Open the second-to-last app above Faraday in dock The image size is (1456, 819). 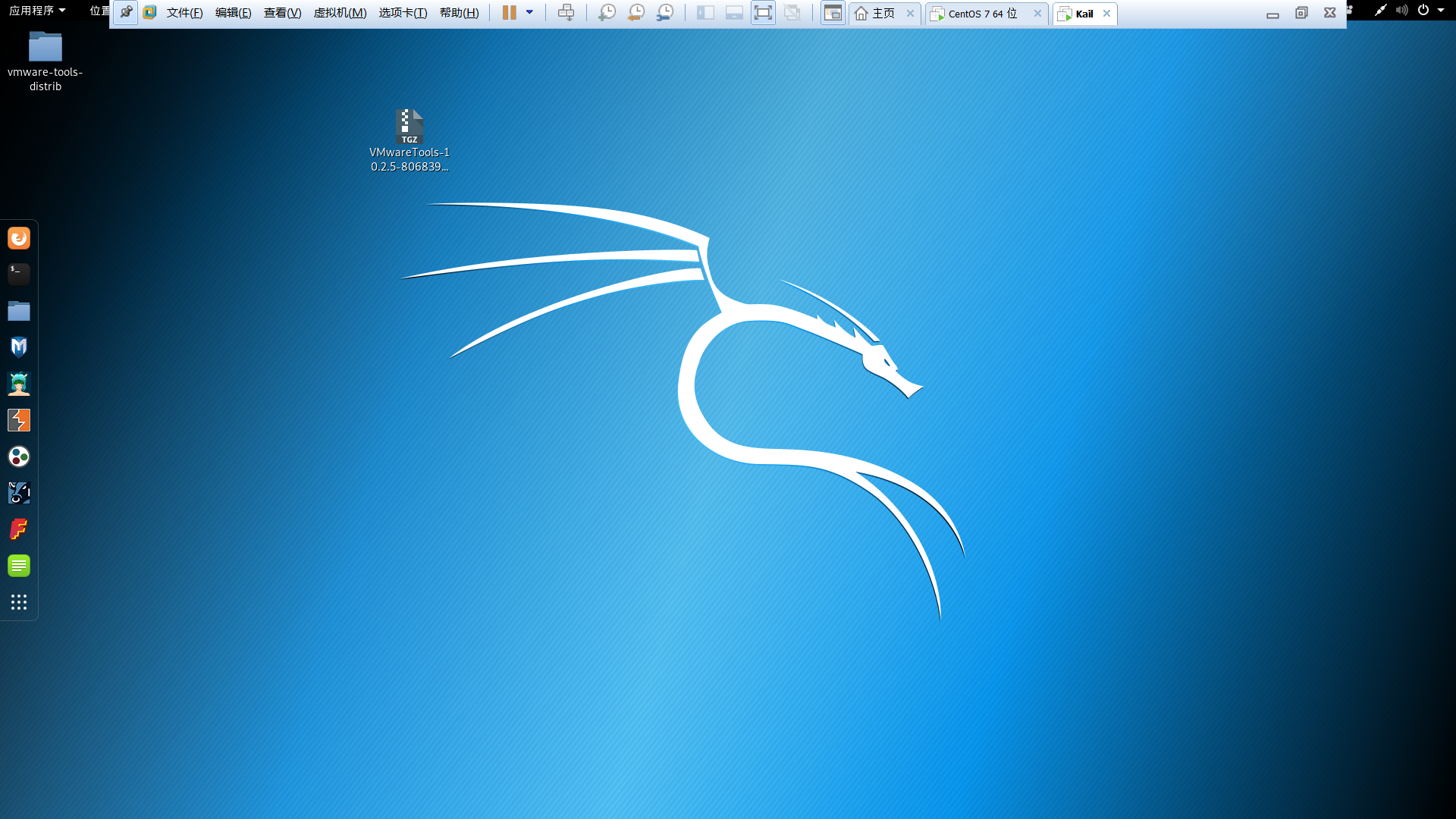19,493
